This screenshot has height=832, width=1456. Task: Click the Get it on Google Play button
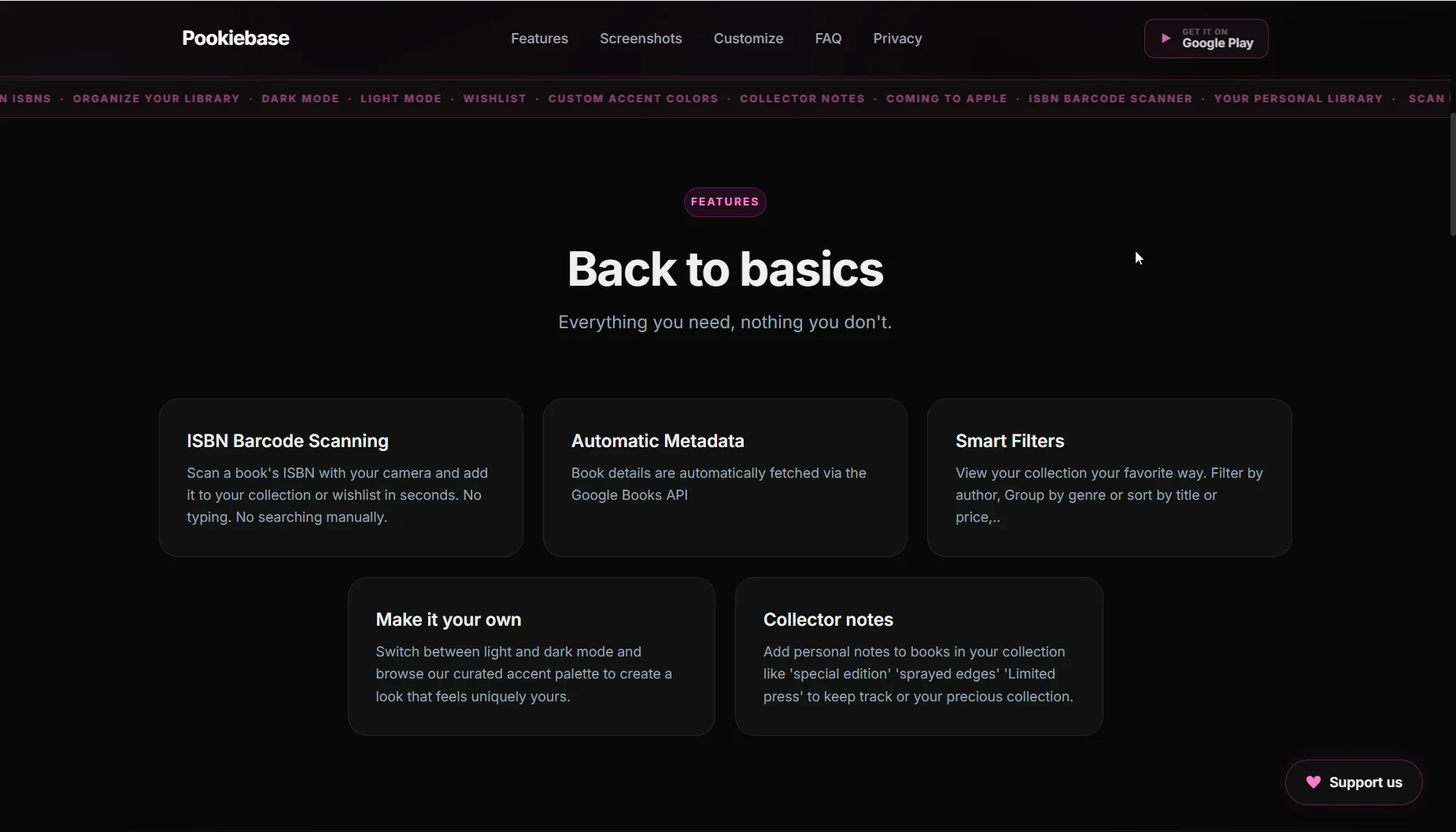pos(1207,38)
